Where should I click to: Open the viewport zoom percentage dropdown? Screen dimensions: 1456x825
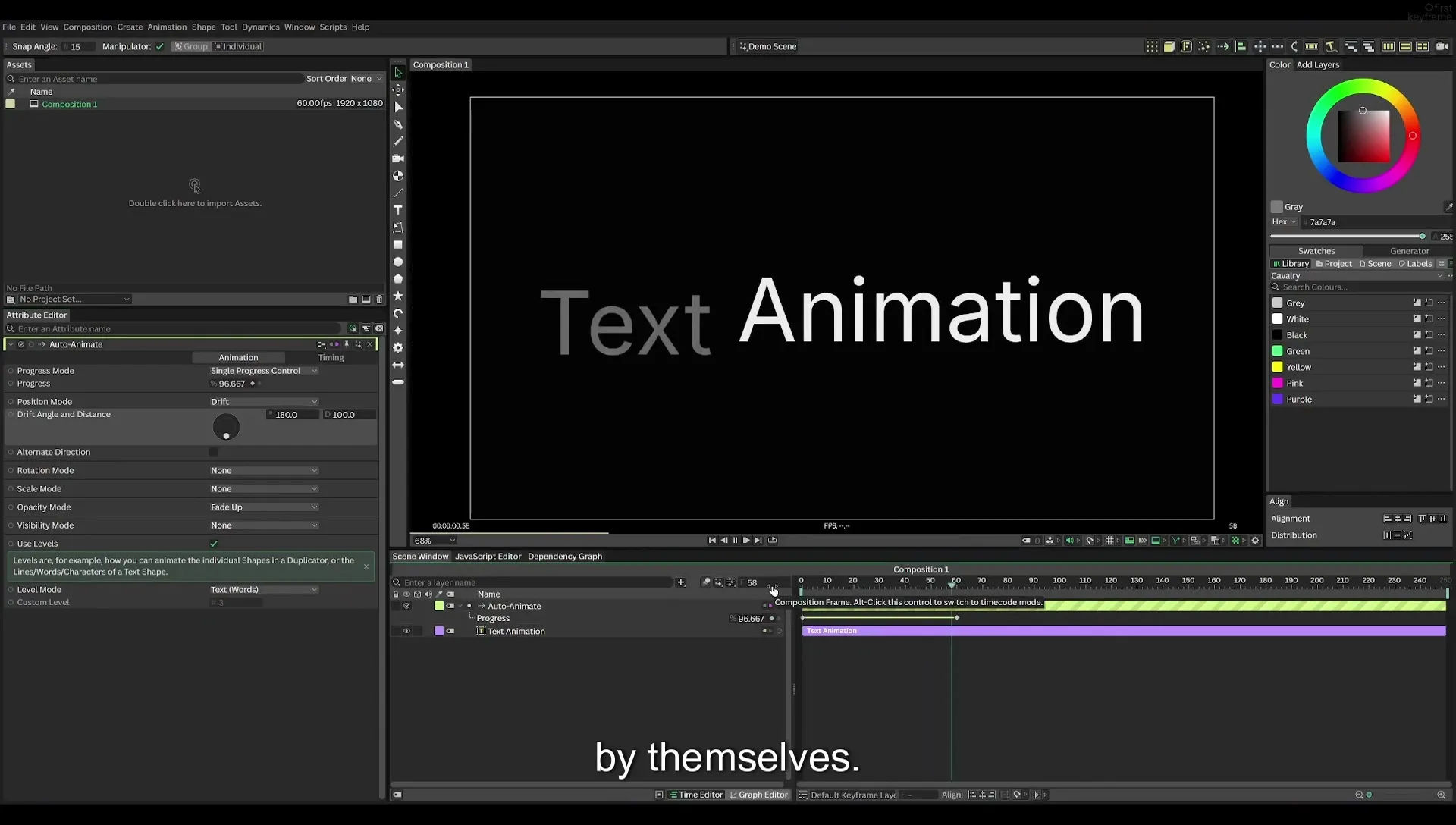(x=435, y=541)
